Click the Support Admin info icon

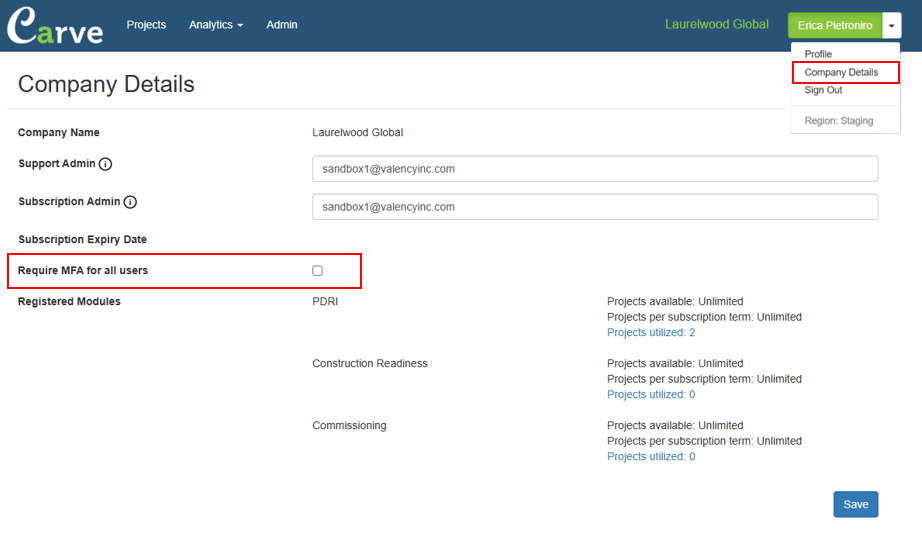click(x=105, y=164)
